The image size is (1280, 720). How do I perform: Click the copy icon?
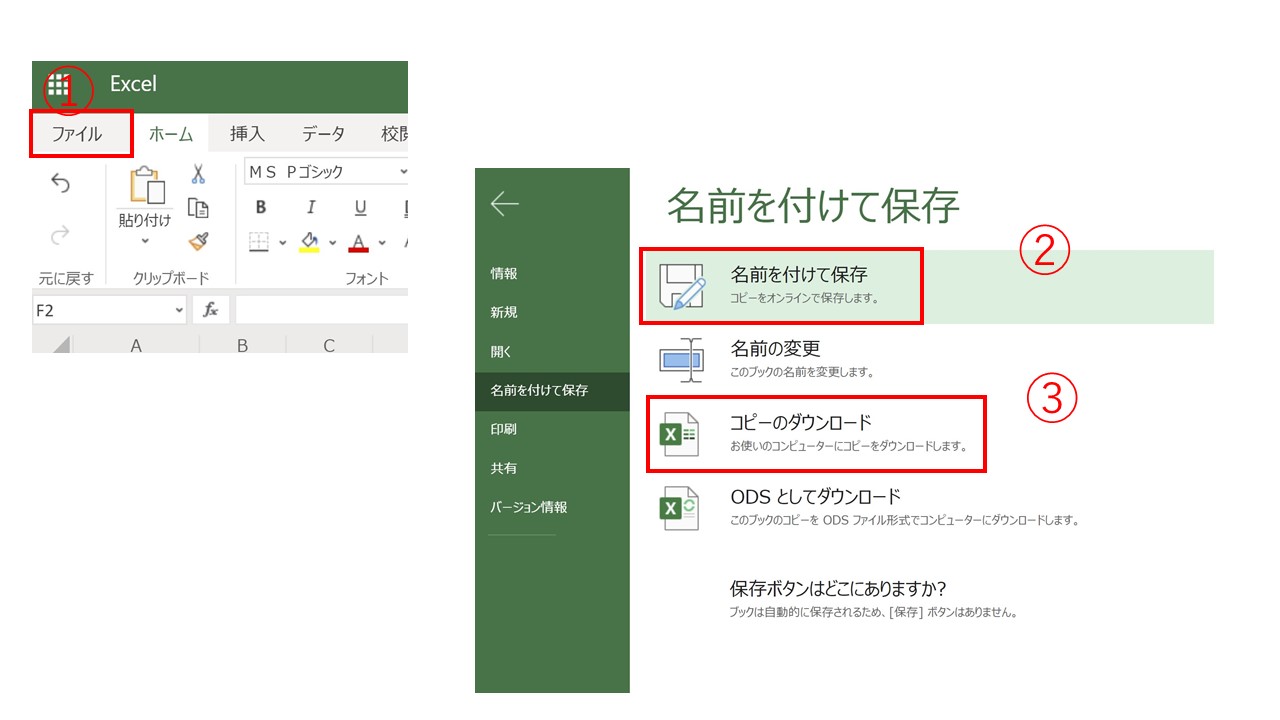tap(198, 208)
